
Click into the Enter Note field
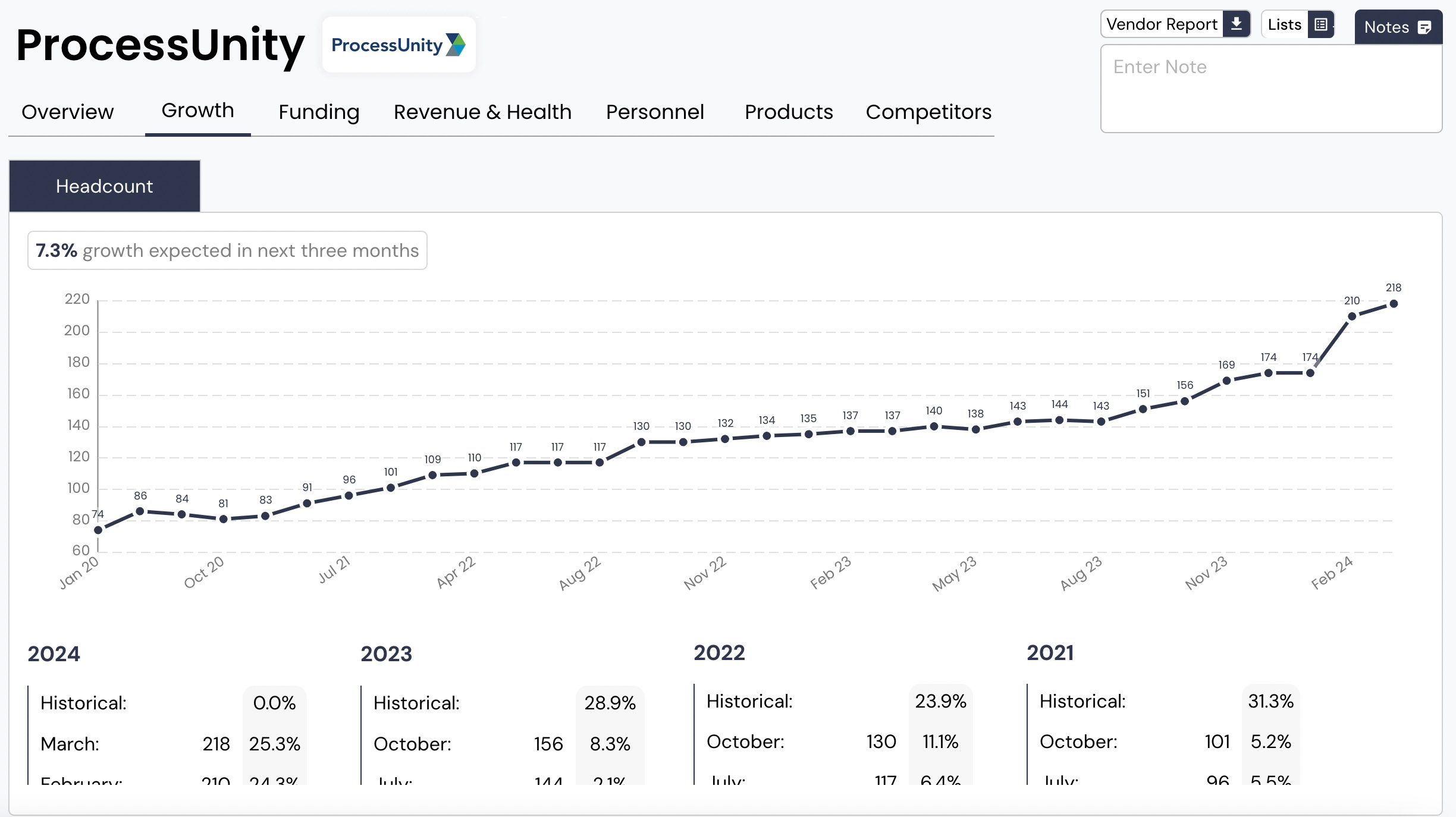1271,88
